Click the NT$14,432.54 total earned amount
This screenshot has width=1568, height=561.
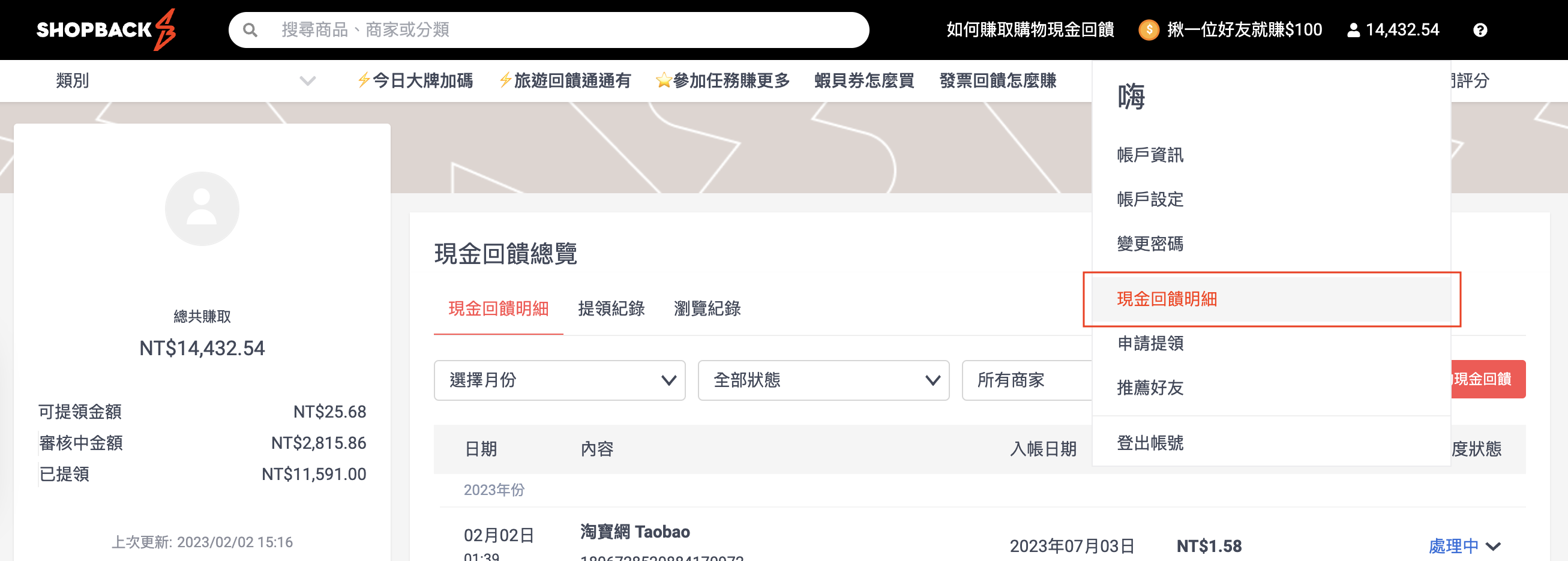pyautogui.click(x=202, y=348)
